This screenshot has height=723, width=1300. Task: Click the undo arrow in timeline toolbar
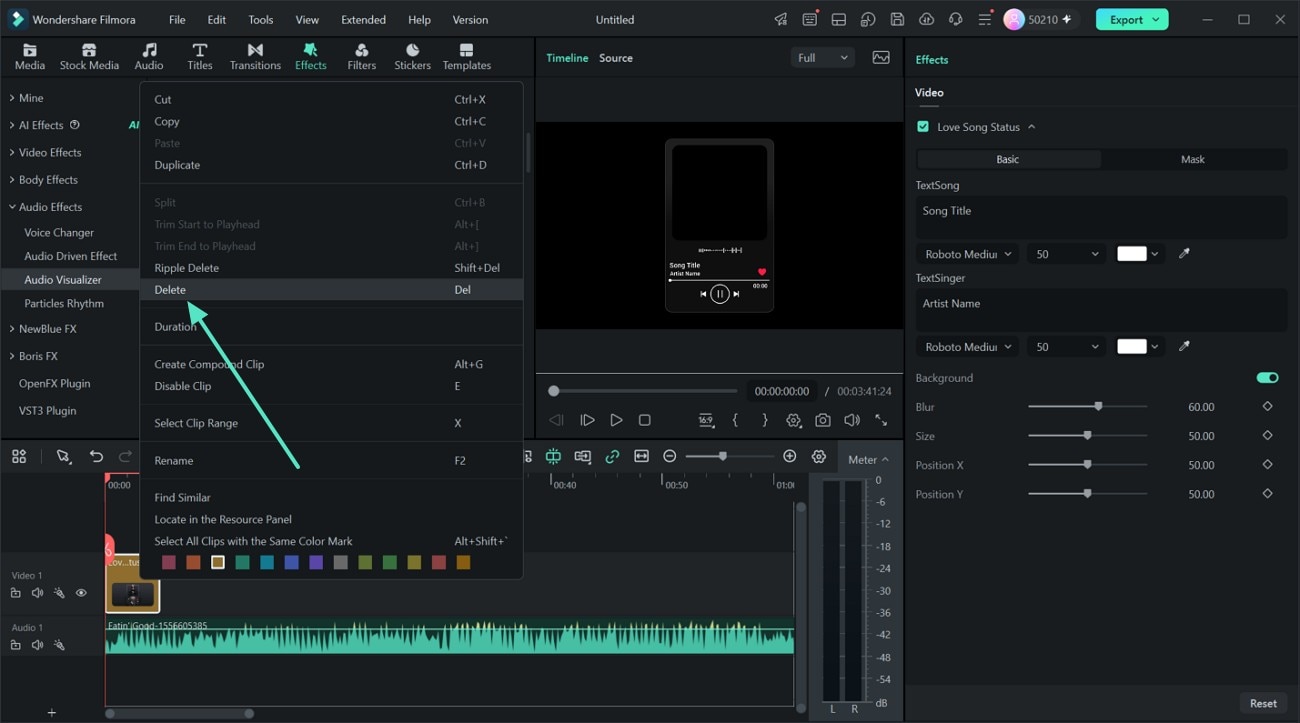point(96,456)
